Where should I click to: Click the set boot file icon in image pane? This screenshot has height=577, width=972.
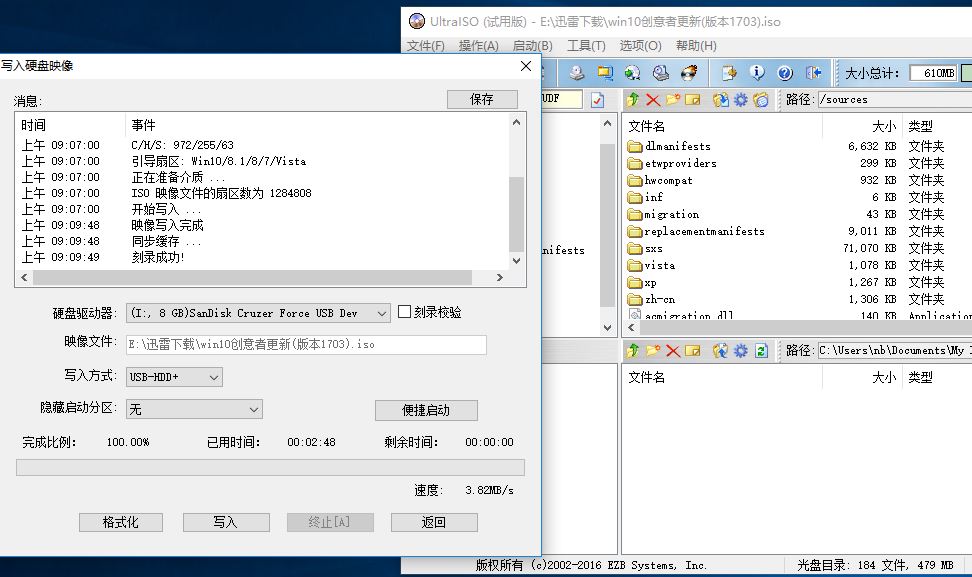(x=761, y=100)
